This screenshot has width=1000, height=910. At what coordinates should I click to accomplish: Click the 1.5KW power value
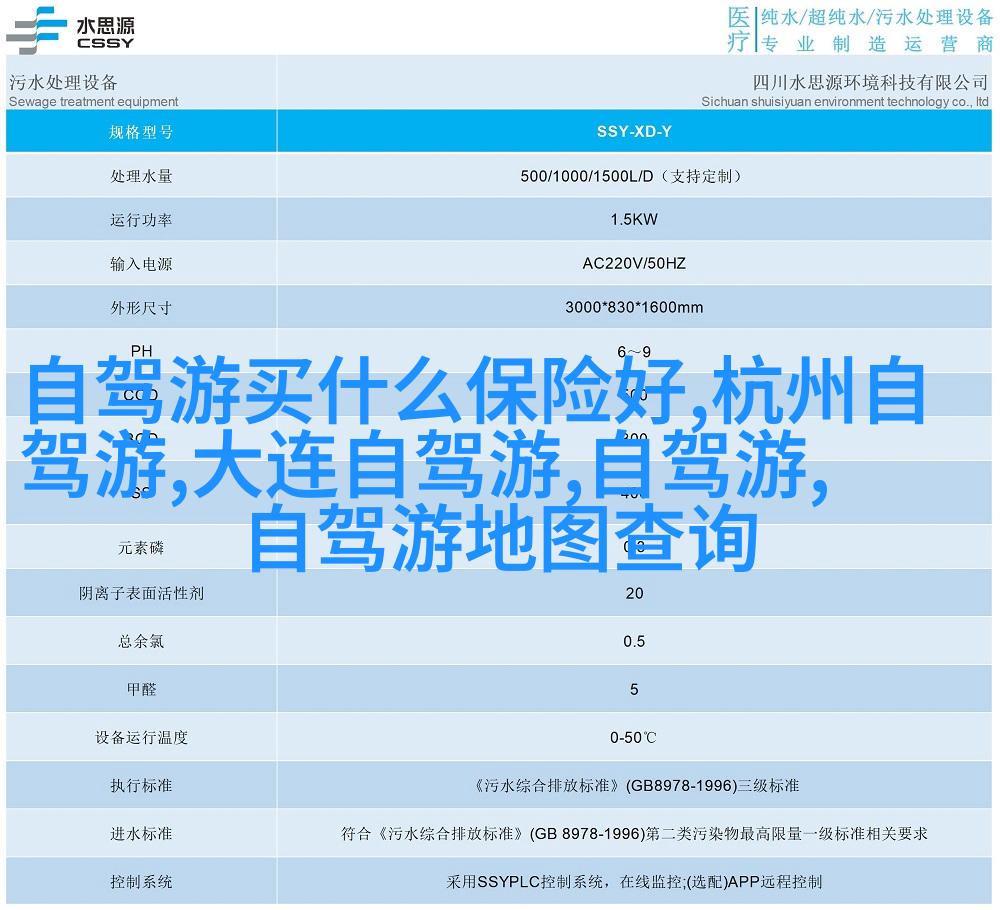pyautogui.click(x=634, y=219)
